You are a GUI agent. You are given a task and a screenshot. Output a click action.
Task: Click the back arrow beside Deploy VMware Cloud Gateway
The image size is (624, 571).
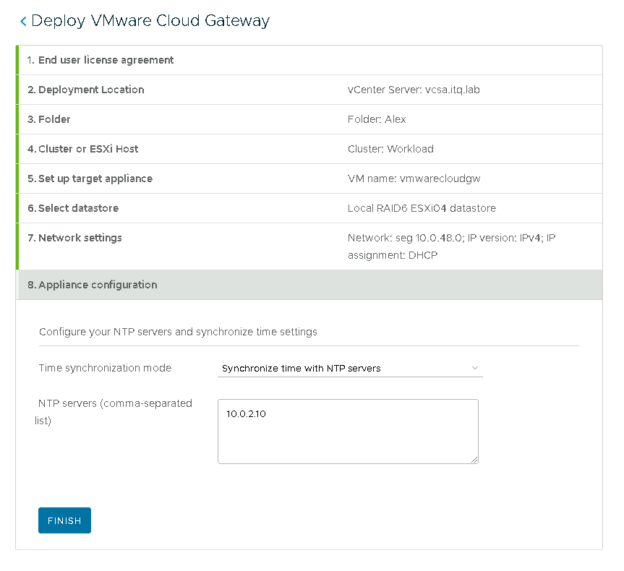pyautogui.click(x=23, y=21)
